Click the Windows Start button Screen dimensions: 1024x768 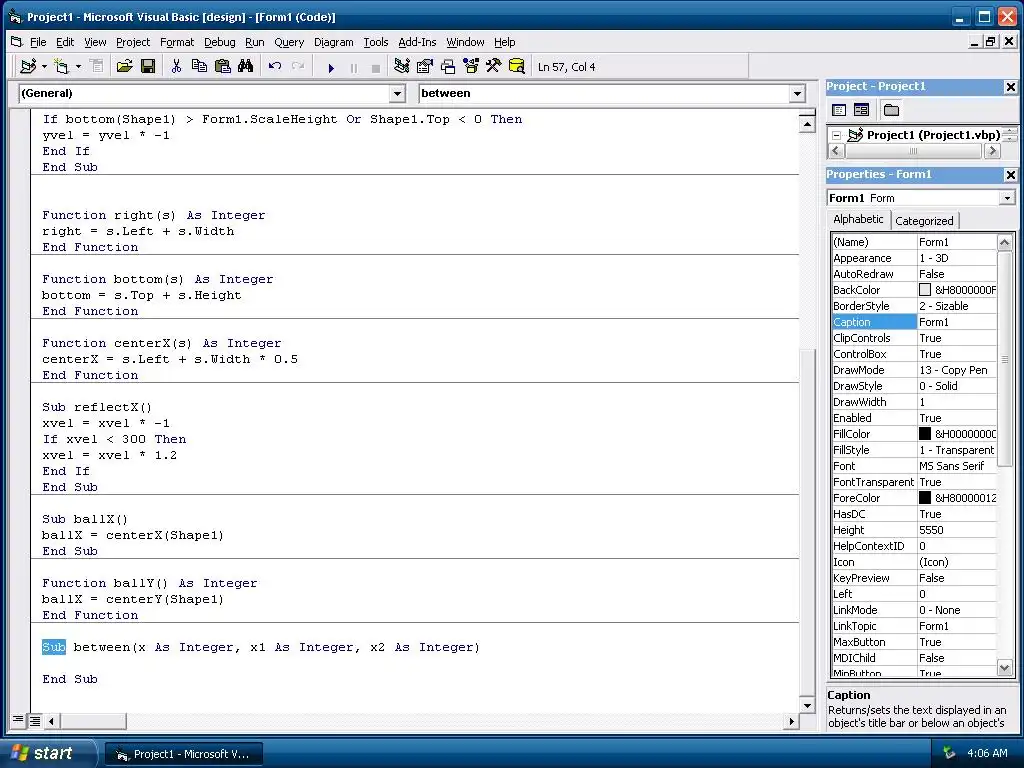(x=48, y=753)
